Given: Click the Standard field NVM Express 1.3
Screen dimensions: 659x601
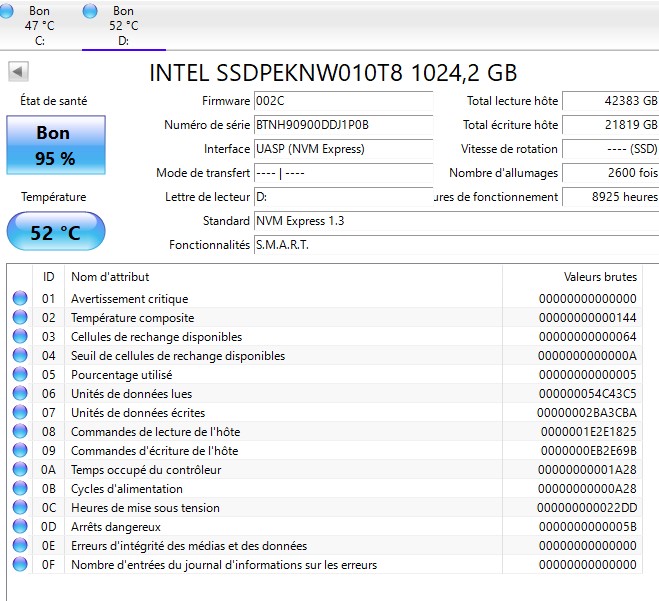Looking at the screenshot, I should 456,221.
